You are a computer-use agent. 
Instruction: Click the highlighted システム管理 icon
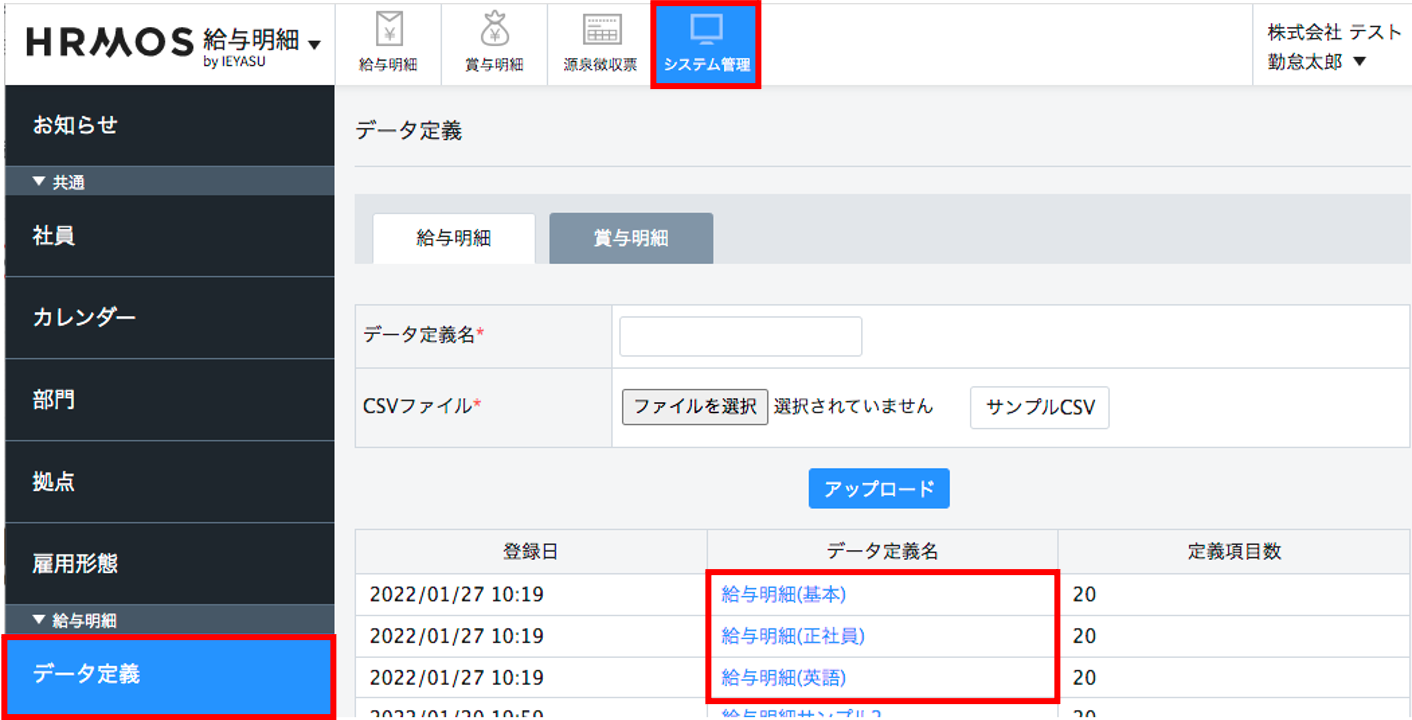coord(705,43)
